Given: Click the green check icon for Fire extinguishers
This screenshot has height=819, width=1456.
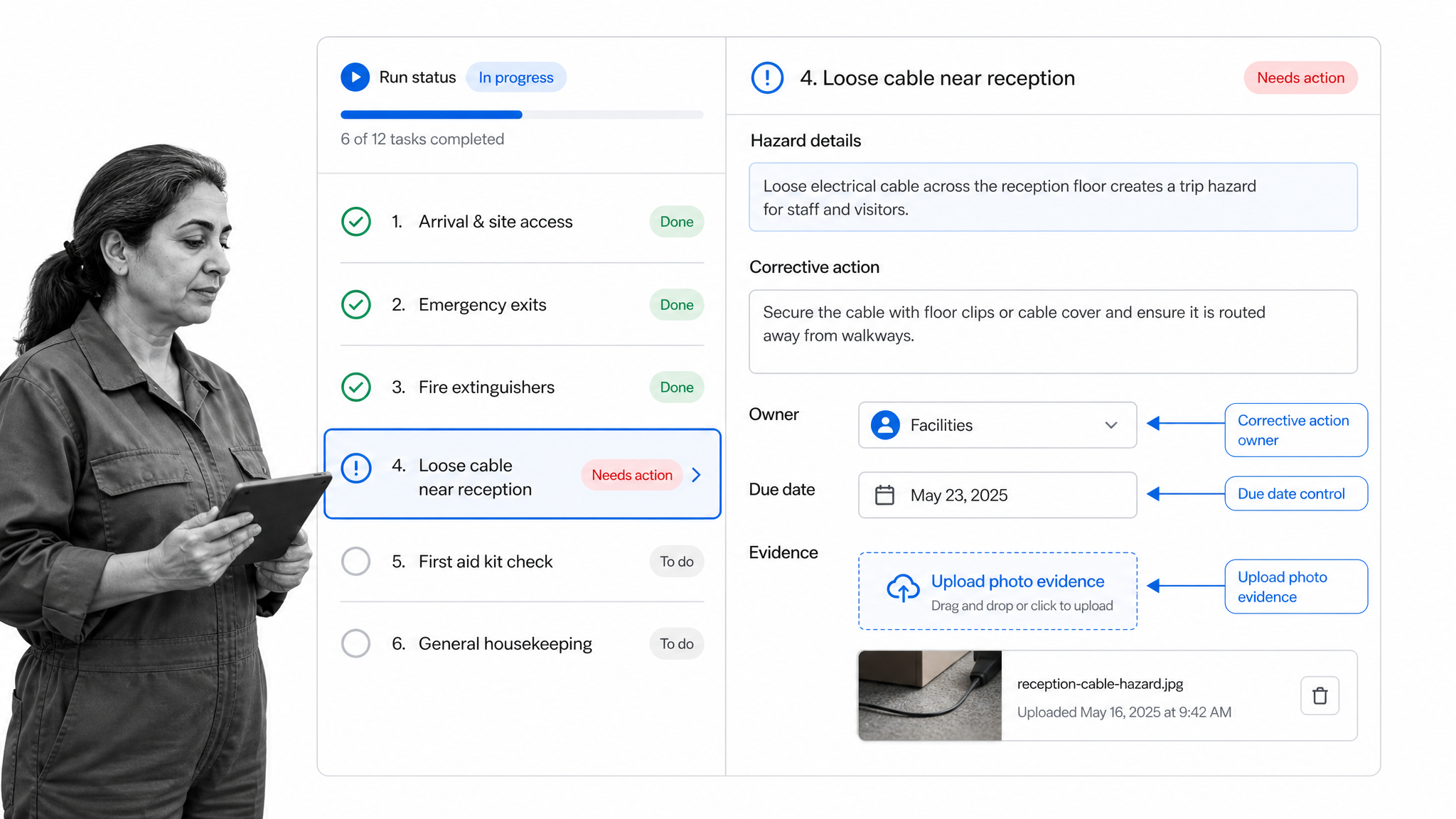Looking at the screenshot, I should [356, 387].
